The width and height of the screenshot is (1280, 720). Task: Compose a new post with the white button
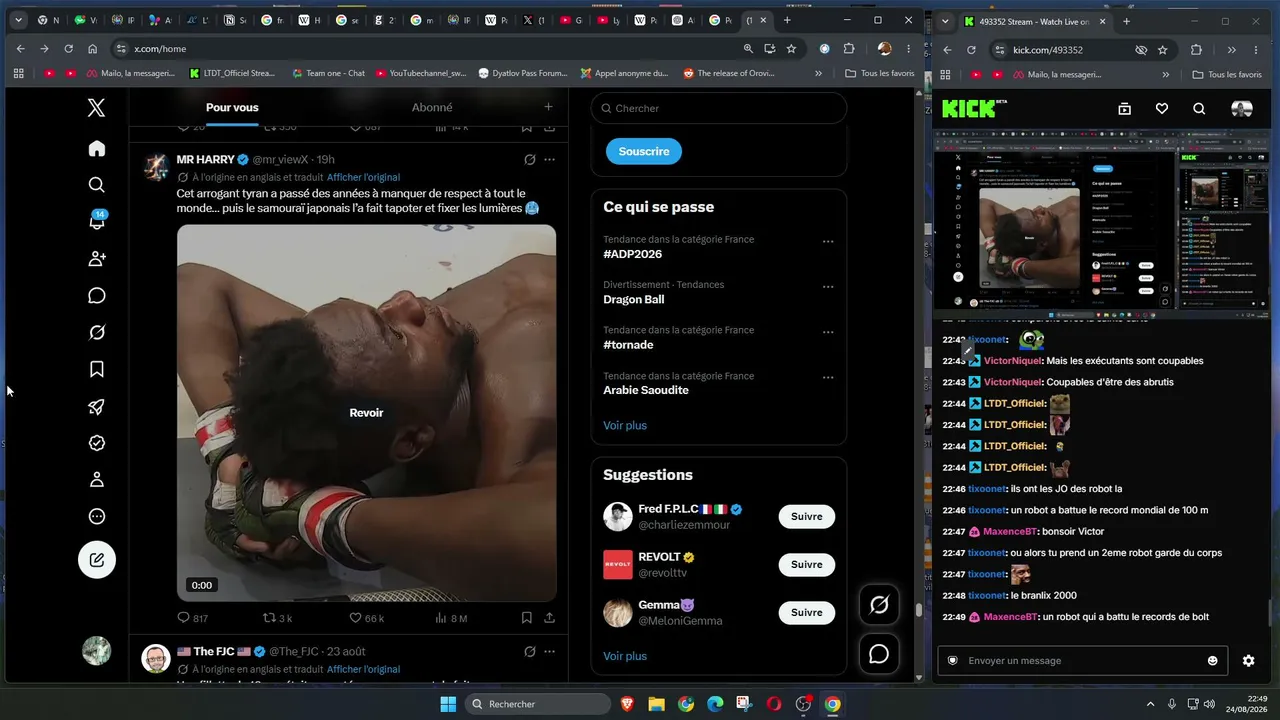pyautogui.click(x=97, y=560)
